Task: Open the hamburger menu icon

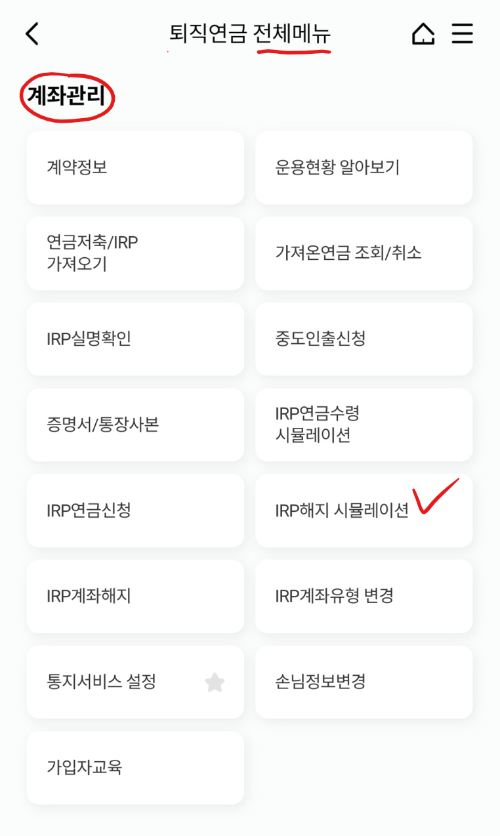Action: click(x=462, y=34)
